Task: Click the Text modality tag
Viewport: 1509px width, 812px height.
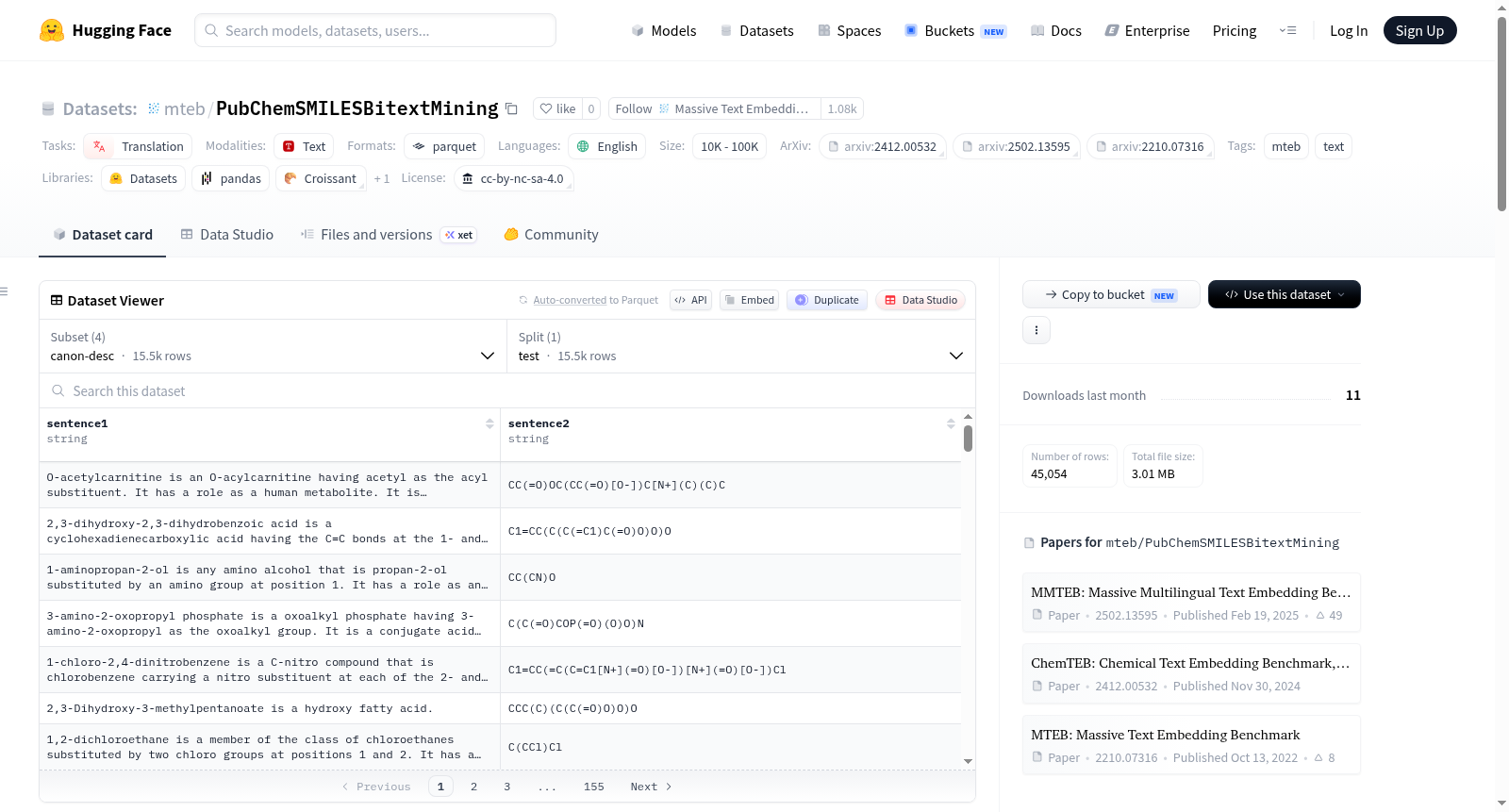Action: [x=305, y=146]
